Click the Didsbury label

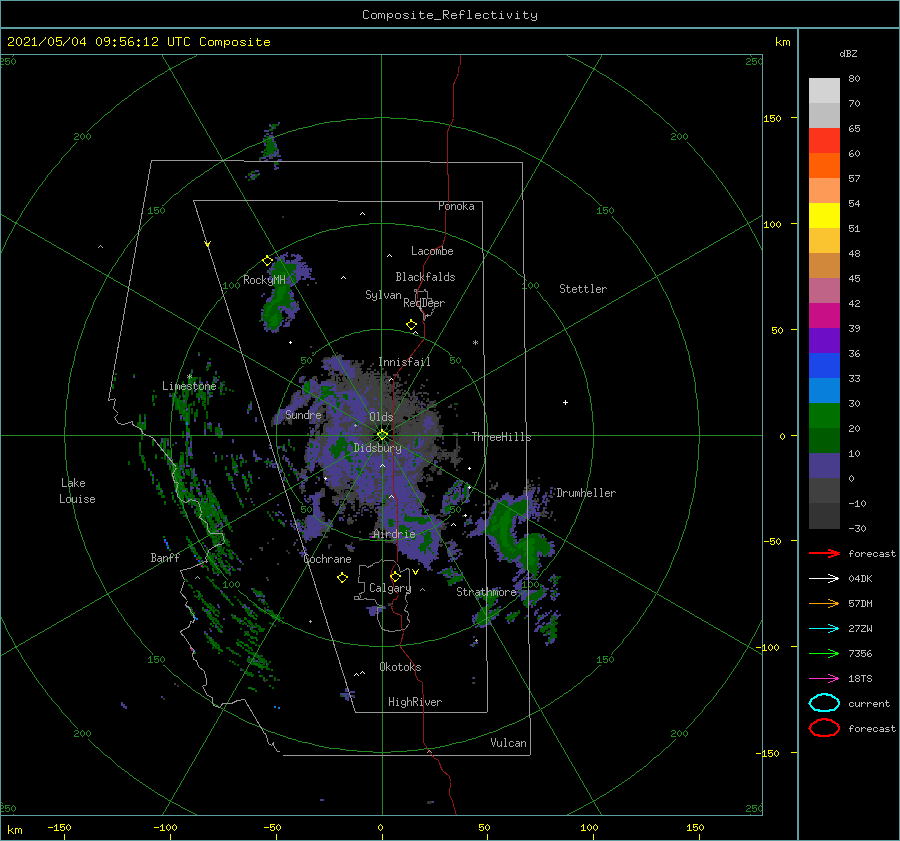click(x=377, y=448)
